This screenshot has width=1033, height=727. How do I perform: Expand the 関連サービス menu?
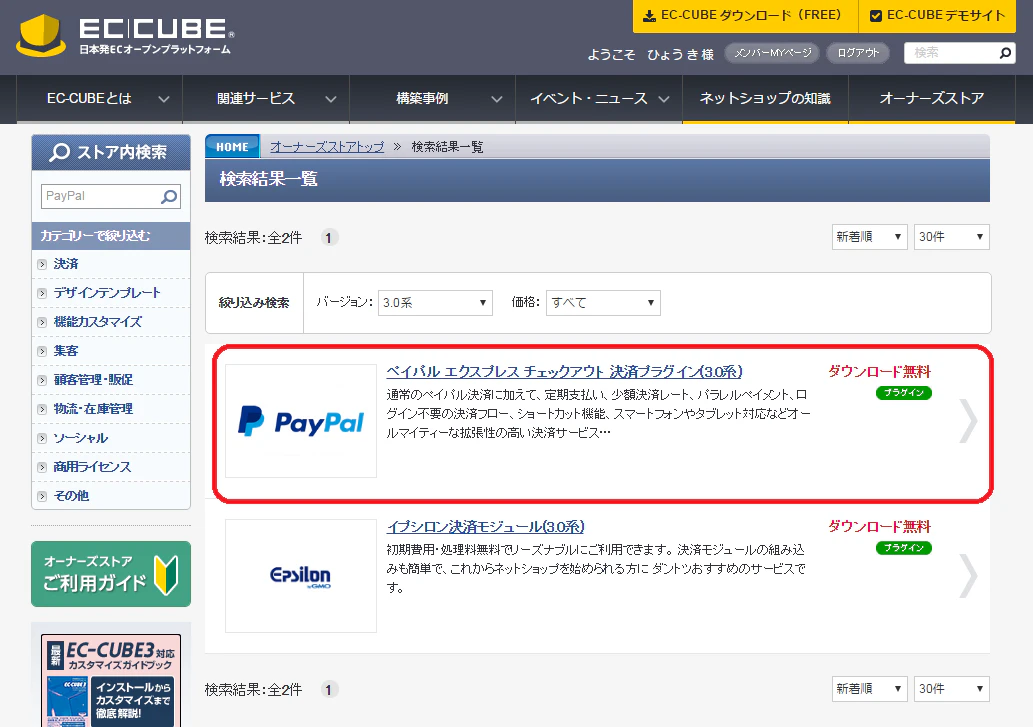266,99
